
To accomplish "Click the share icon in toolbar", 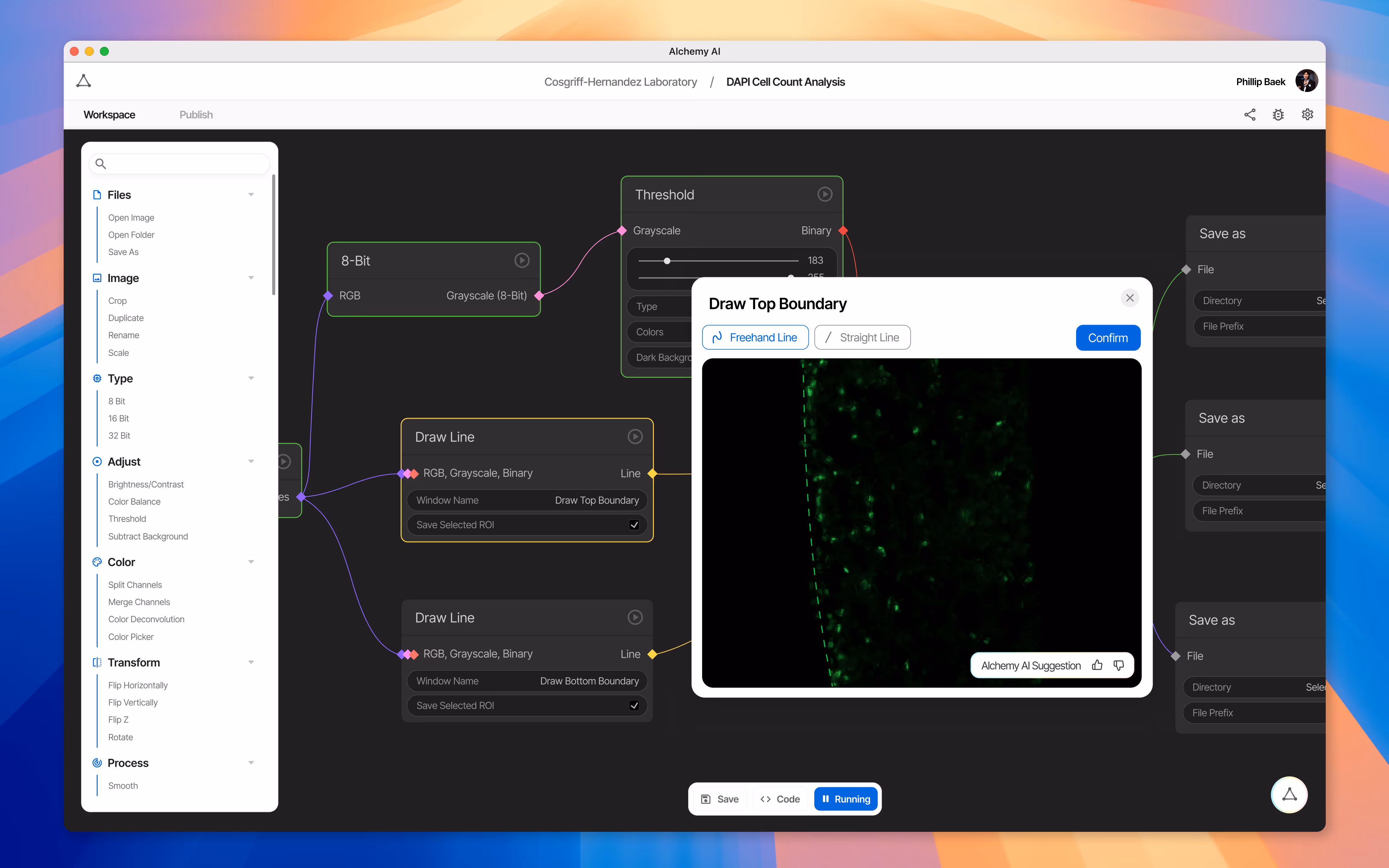I will tap(1249, 115).
